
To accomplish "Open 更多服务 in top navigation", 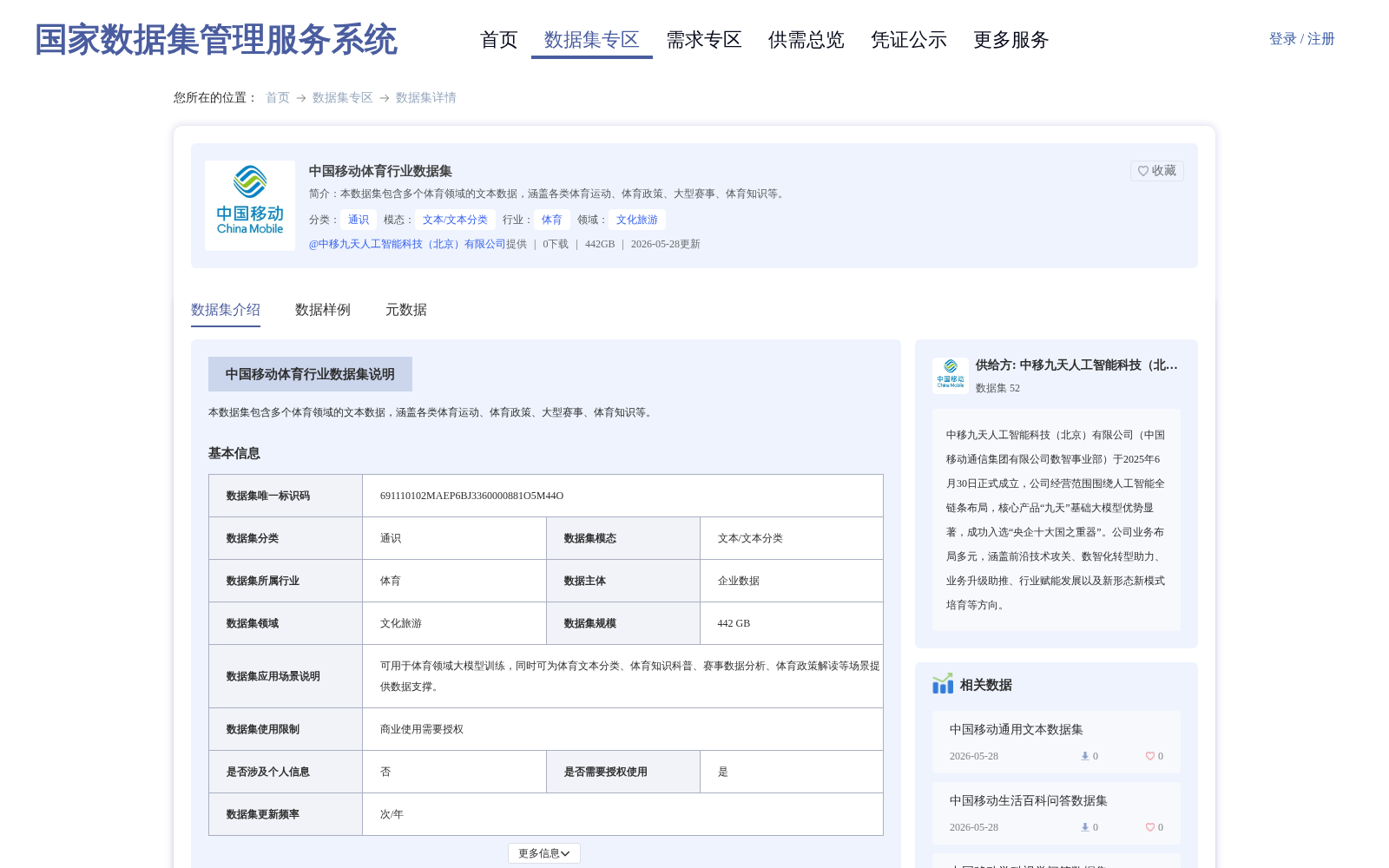I will pyautogui.click(x=1011, y=40).
